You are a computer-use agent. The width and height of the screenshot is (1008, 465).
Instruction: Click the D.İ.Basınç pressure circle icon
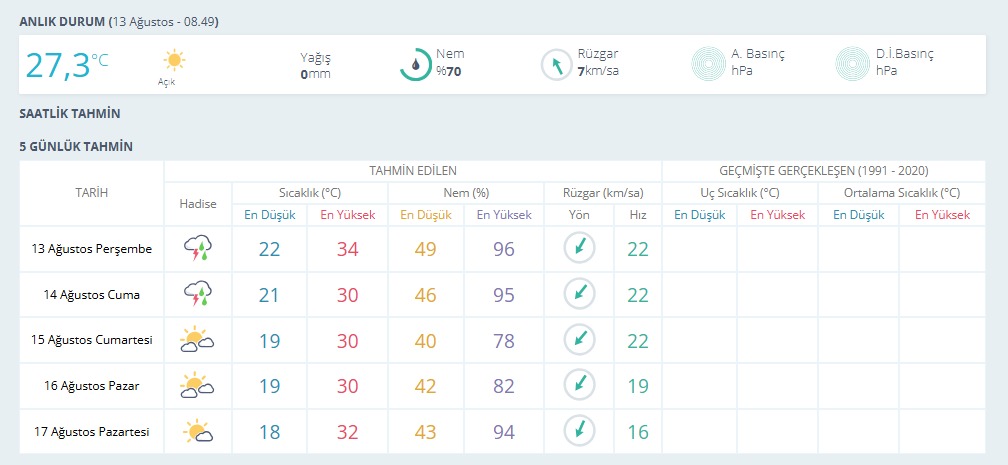point(852,63)
